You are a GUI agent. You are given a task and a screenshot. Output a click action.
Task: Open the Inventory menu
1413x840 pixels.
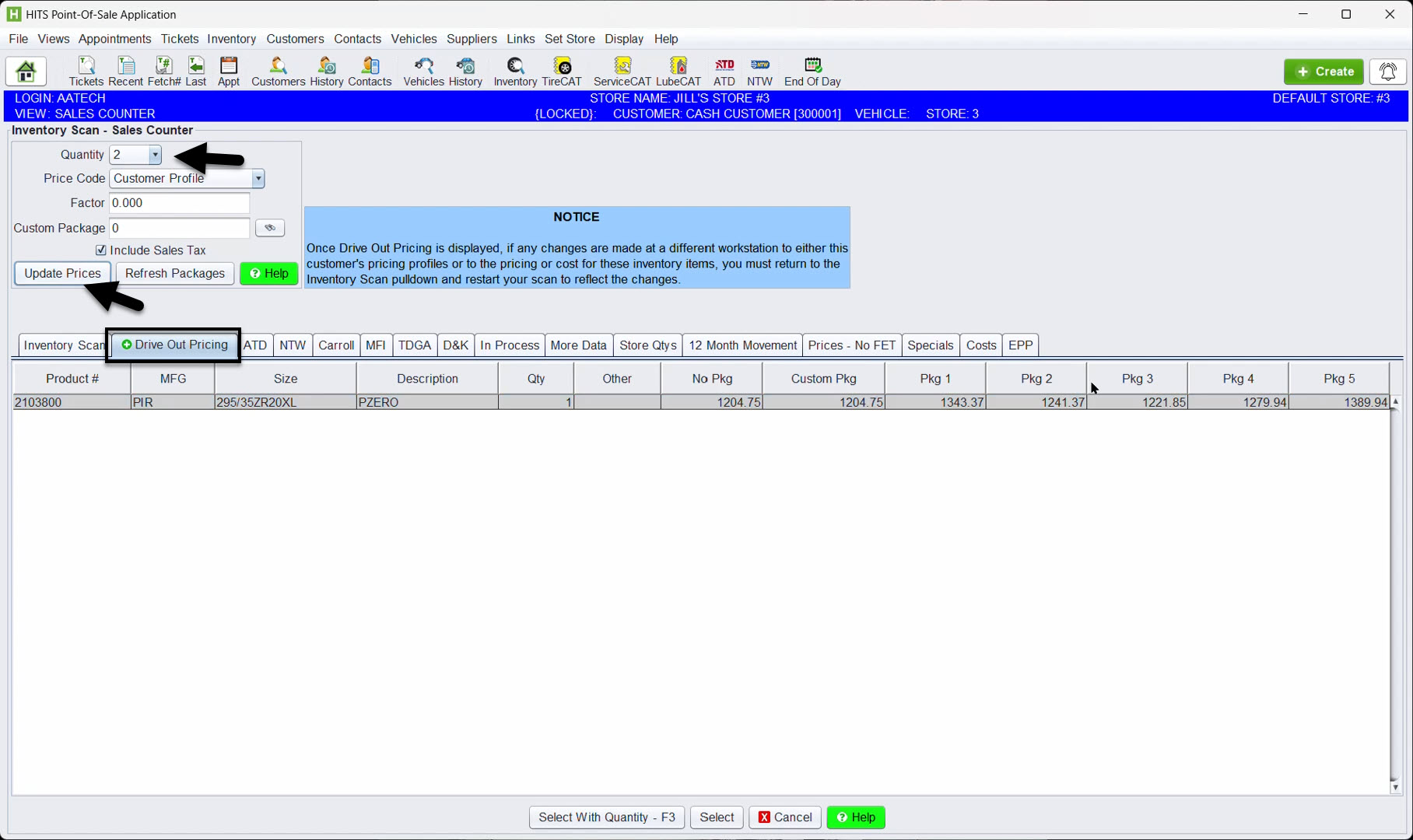231,39
